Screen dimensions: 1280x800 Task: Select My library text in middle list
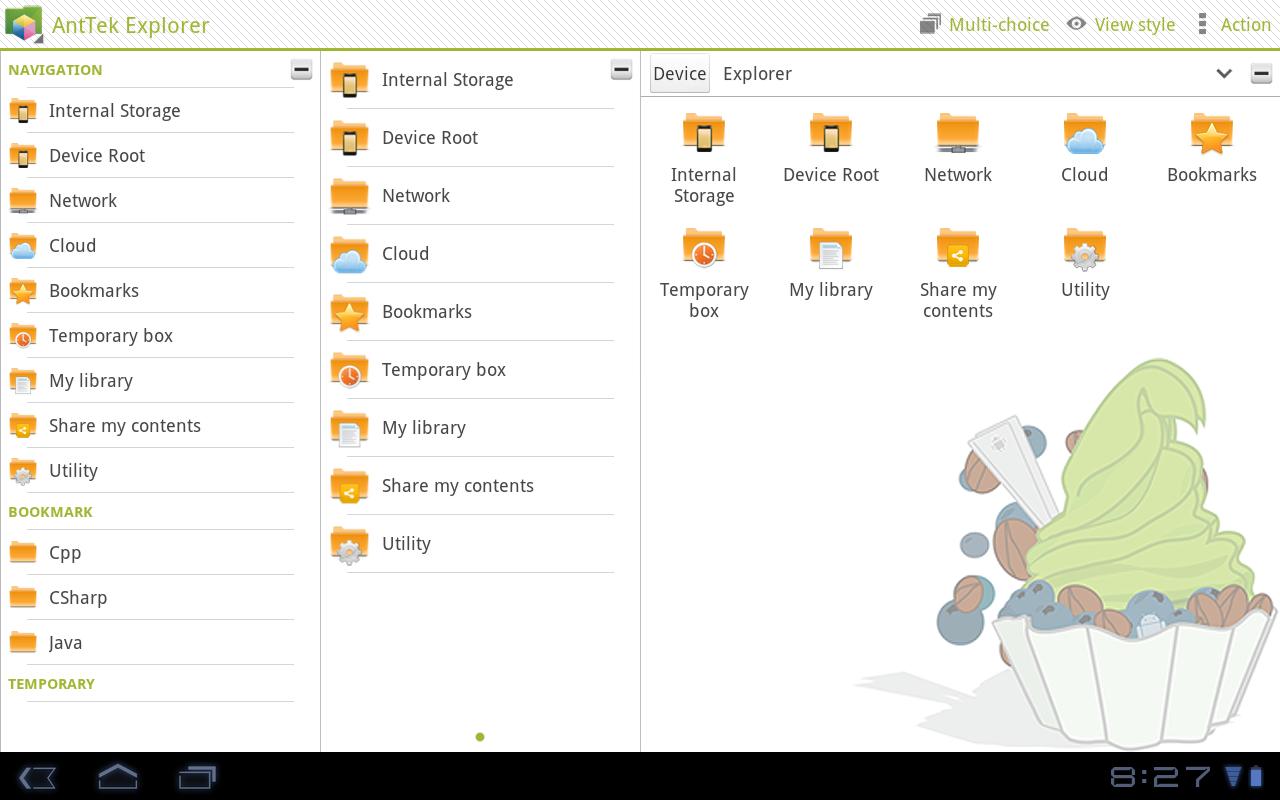coord(424,428)
